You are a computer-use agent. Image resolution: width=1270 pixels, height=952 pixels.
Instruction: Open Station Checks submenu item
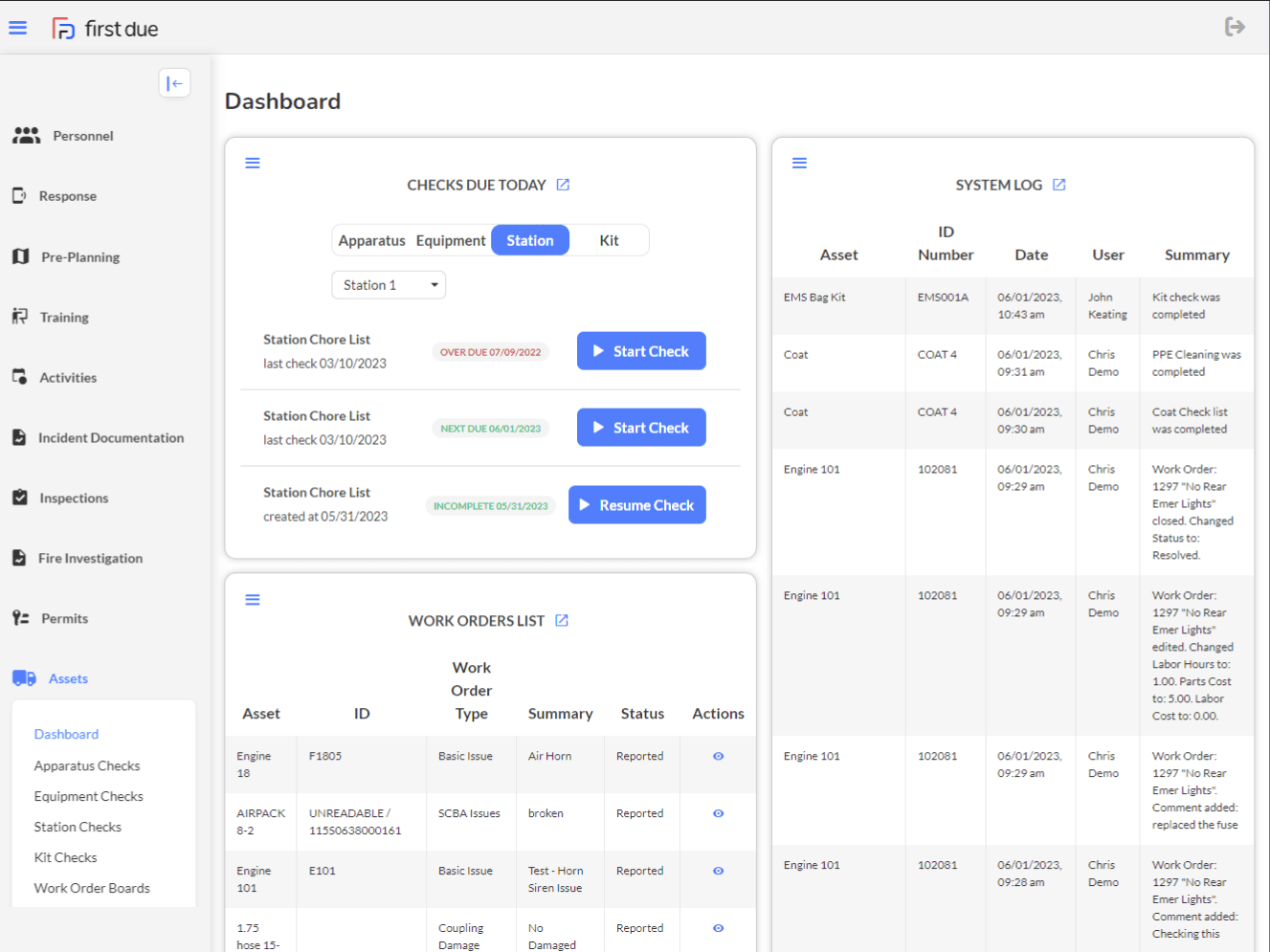[x=78, y=827]
